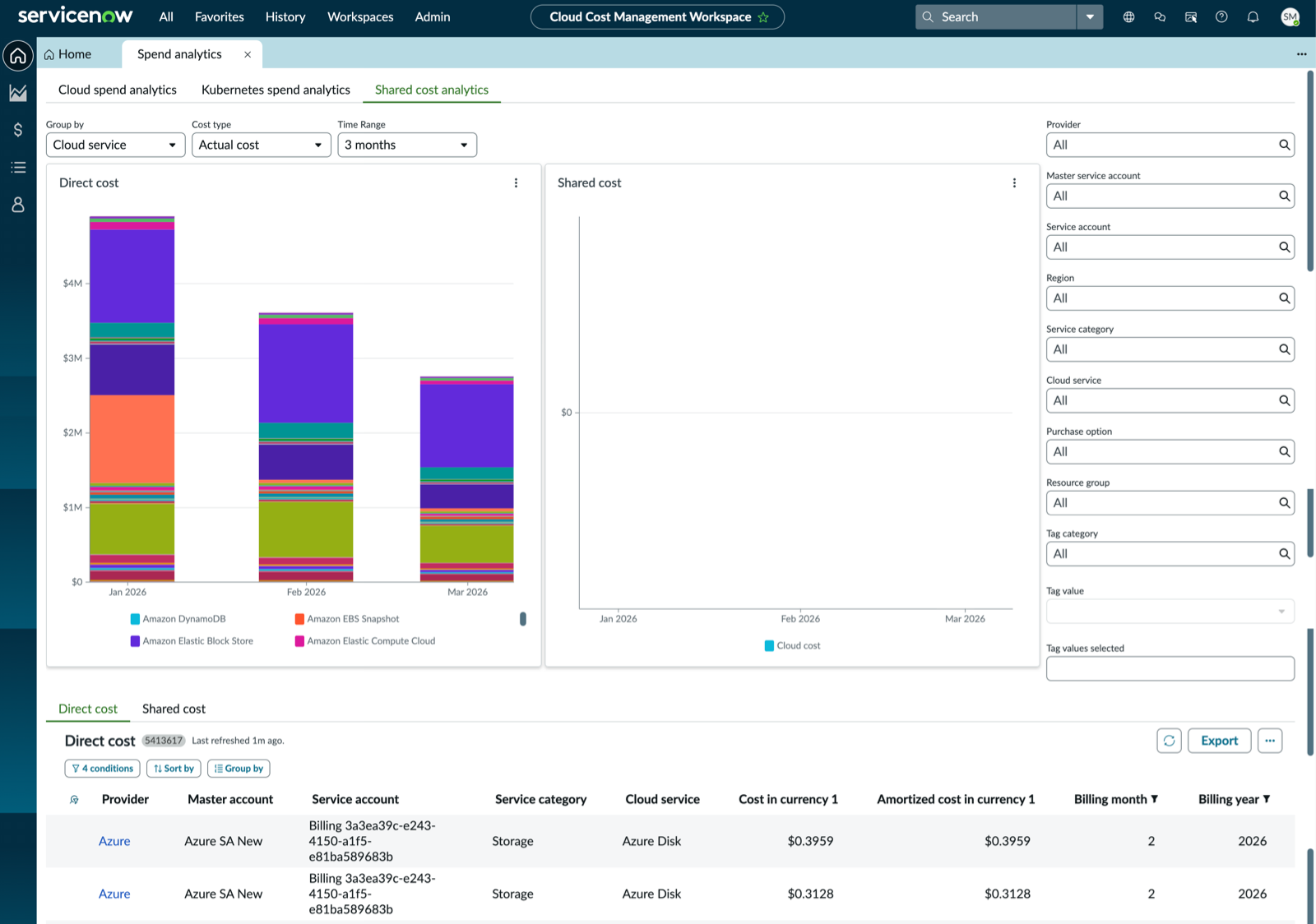Open the notifications bell
1316x924 pixels.
[1253, 16]
